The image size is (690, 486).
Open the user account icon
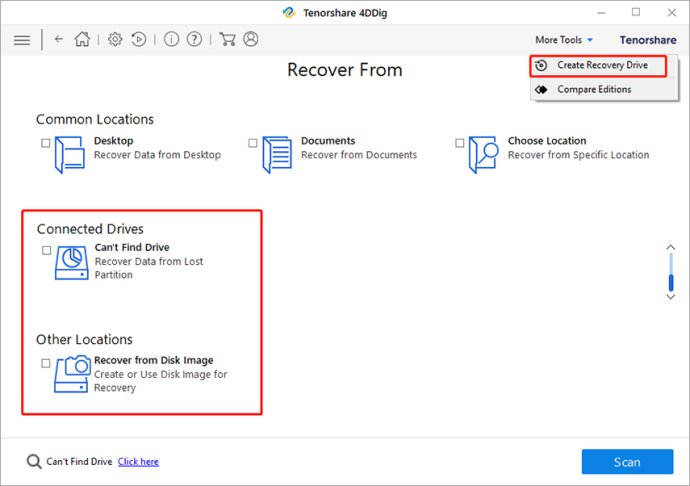point(250,39)
